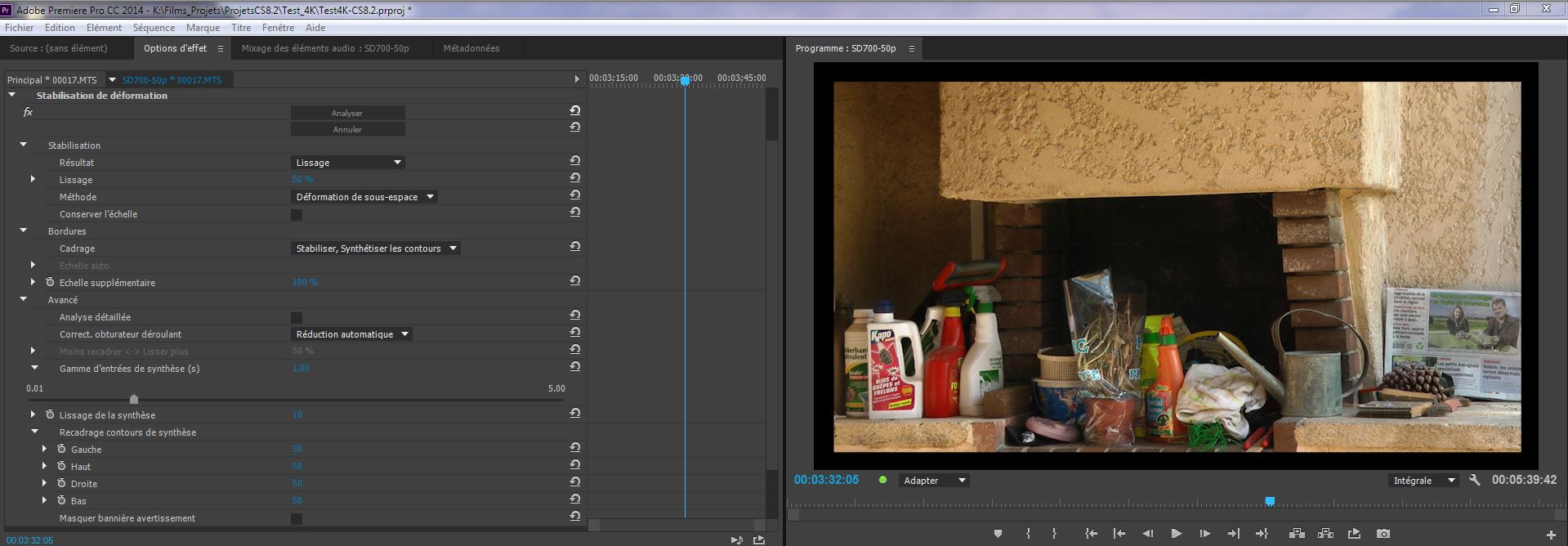
Task: Reset the Bas parameter
Action: click(575, 499)
